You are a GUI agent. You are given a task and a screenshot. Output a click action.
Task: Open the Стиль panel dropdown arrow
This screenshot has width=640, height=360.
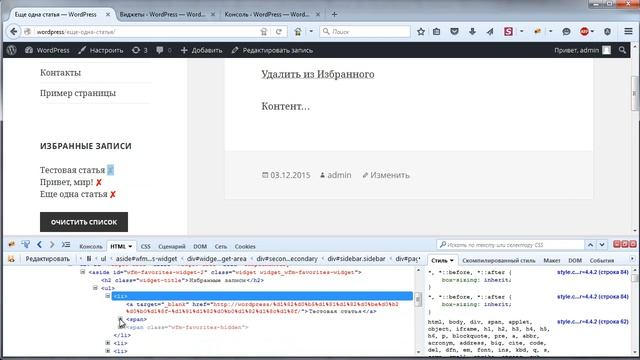click(x=451, y=260)
